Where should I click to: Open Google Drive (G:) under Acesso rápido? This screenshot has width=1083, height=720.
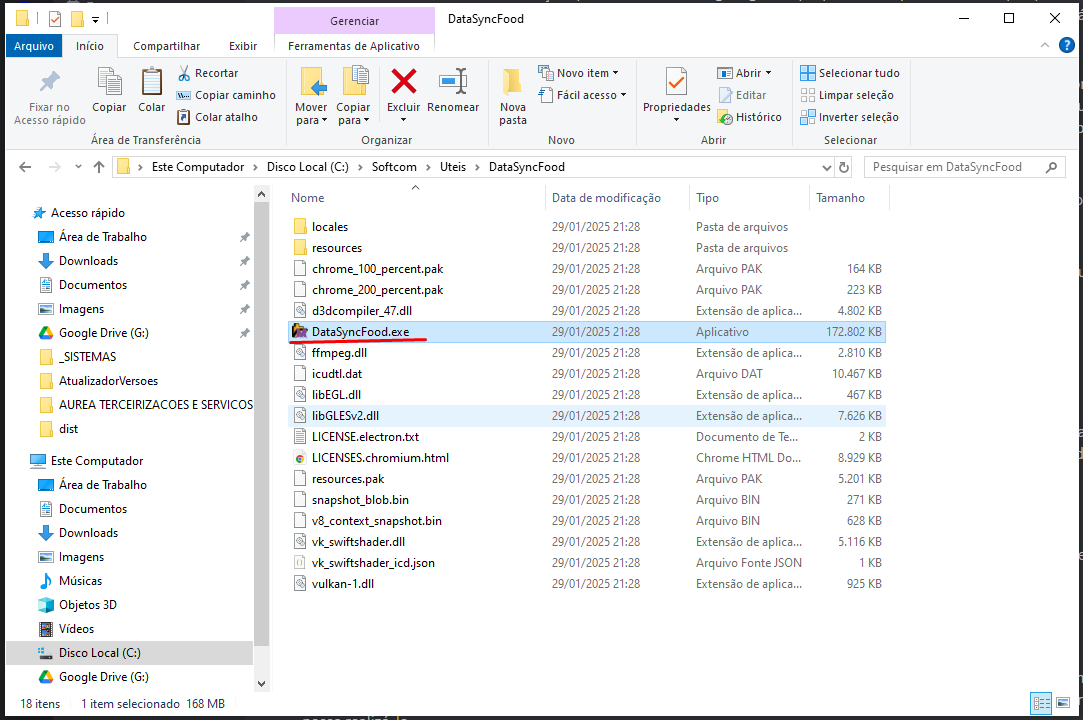click(103, 333)
